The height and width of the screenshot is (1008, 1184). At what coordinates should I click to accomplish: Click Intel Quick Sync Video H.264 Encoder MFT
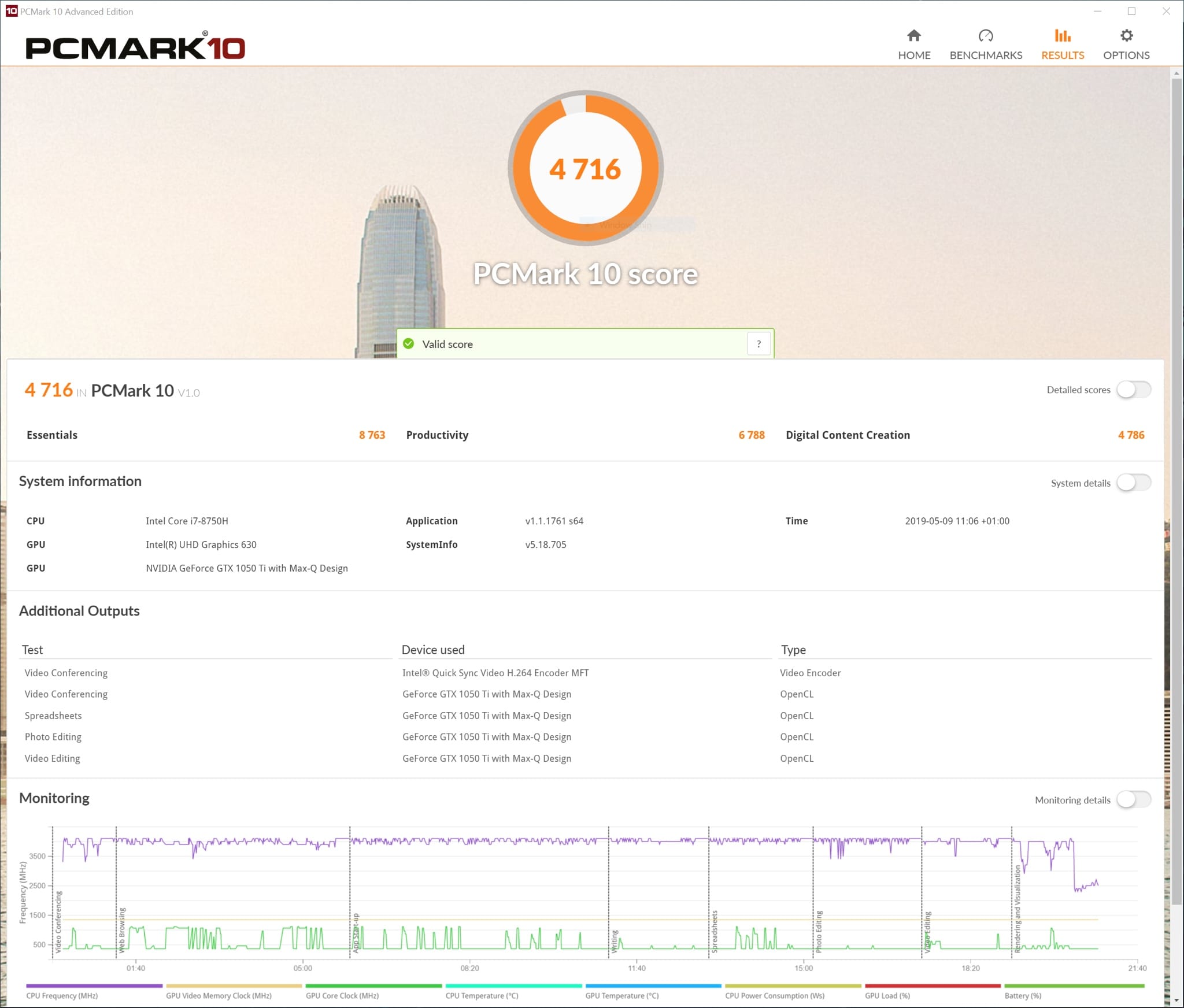[x=495, y=673]
